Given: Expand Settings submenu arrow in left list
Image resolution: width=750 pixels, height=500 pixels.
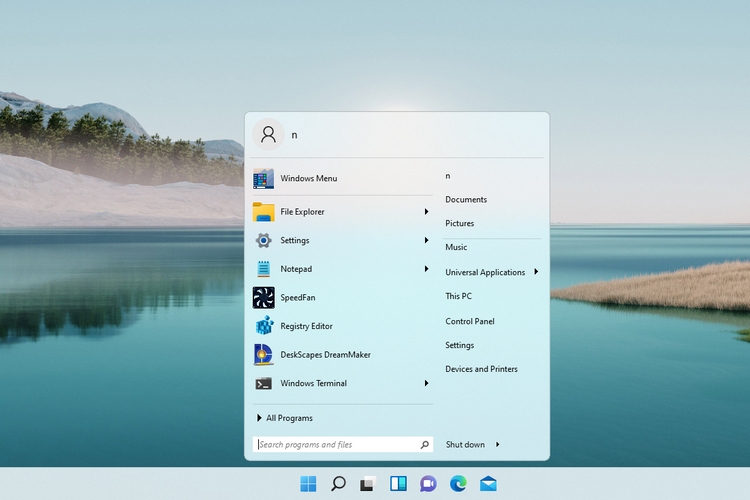Looking at the screenshot, I should click(x=426, y=240).
